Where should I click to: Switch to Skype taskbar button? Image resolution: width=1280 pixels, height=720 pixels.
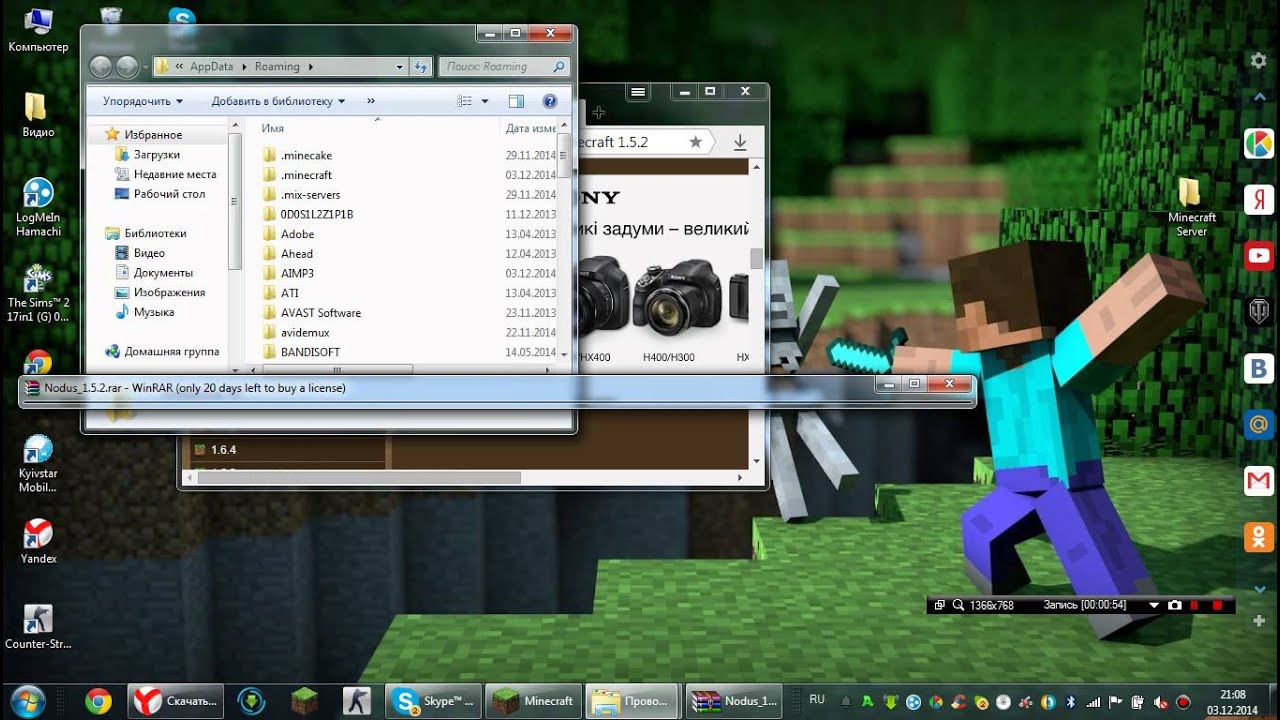click(x=433, y=701)
